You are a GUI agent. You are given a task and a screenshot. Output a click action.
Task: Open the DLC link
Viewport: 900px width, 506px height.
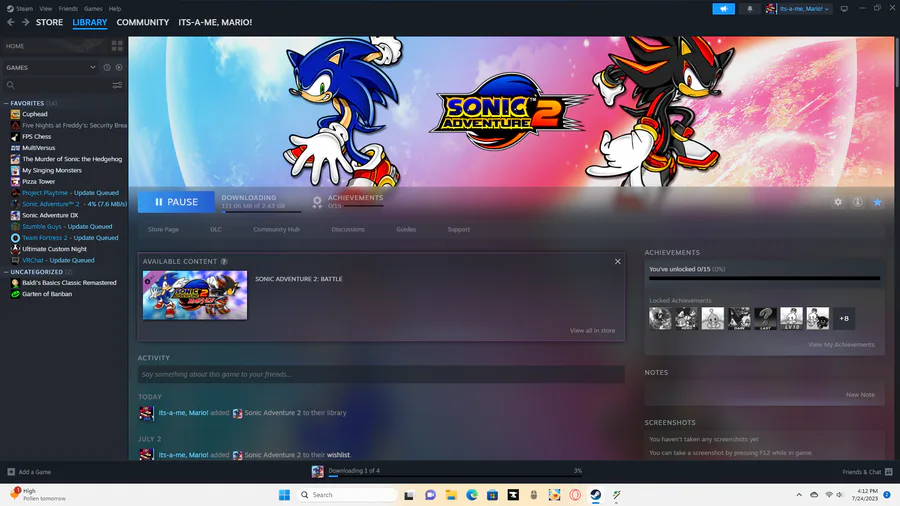click(216, 229)
